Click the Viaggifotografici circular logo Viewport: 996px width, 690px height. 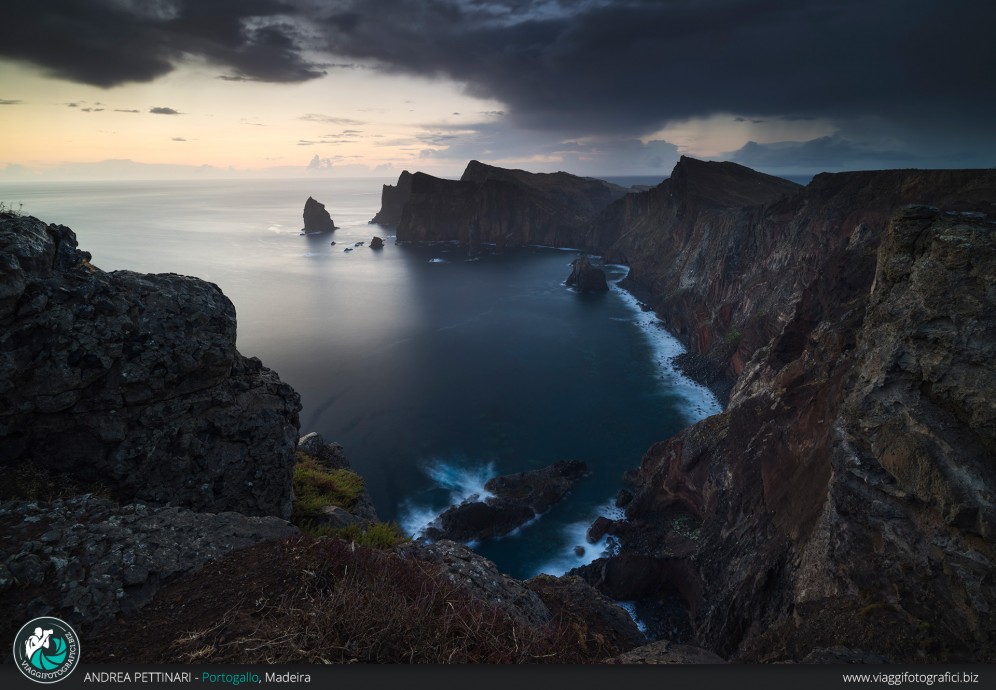point(46,649)
